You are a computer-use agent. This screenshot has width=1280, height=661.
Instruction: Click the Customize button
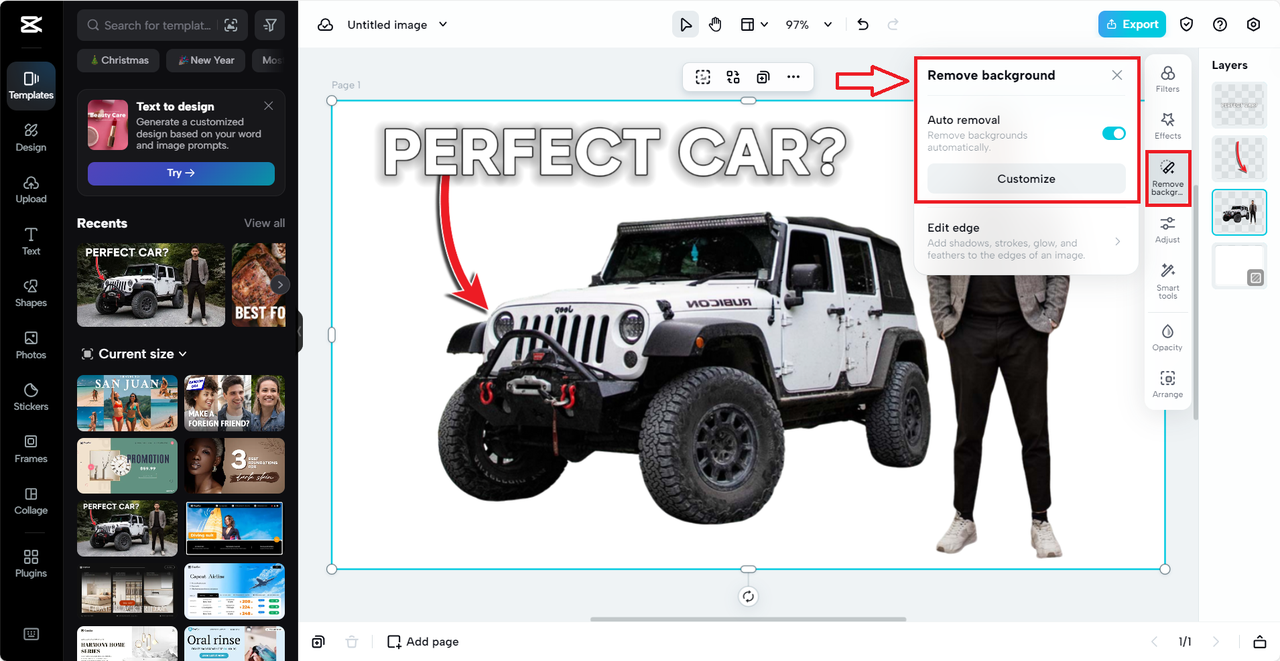[x=1026, y=179]
